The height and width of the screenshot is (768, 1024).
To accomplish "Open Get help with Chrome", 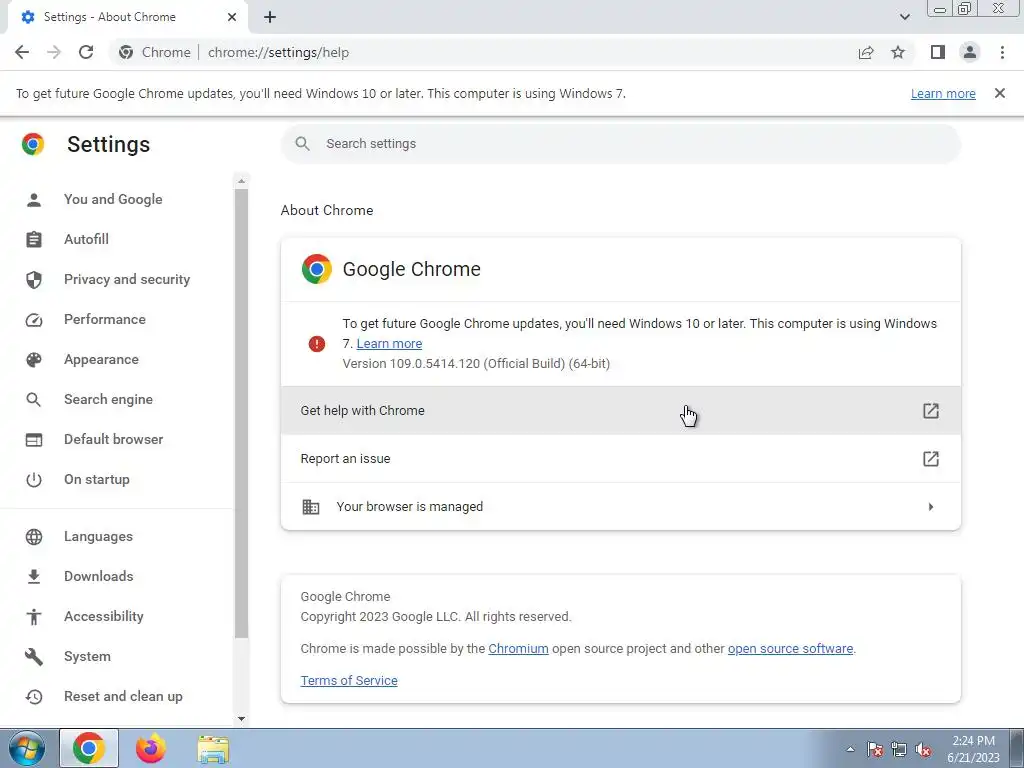I will point(620,411).
